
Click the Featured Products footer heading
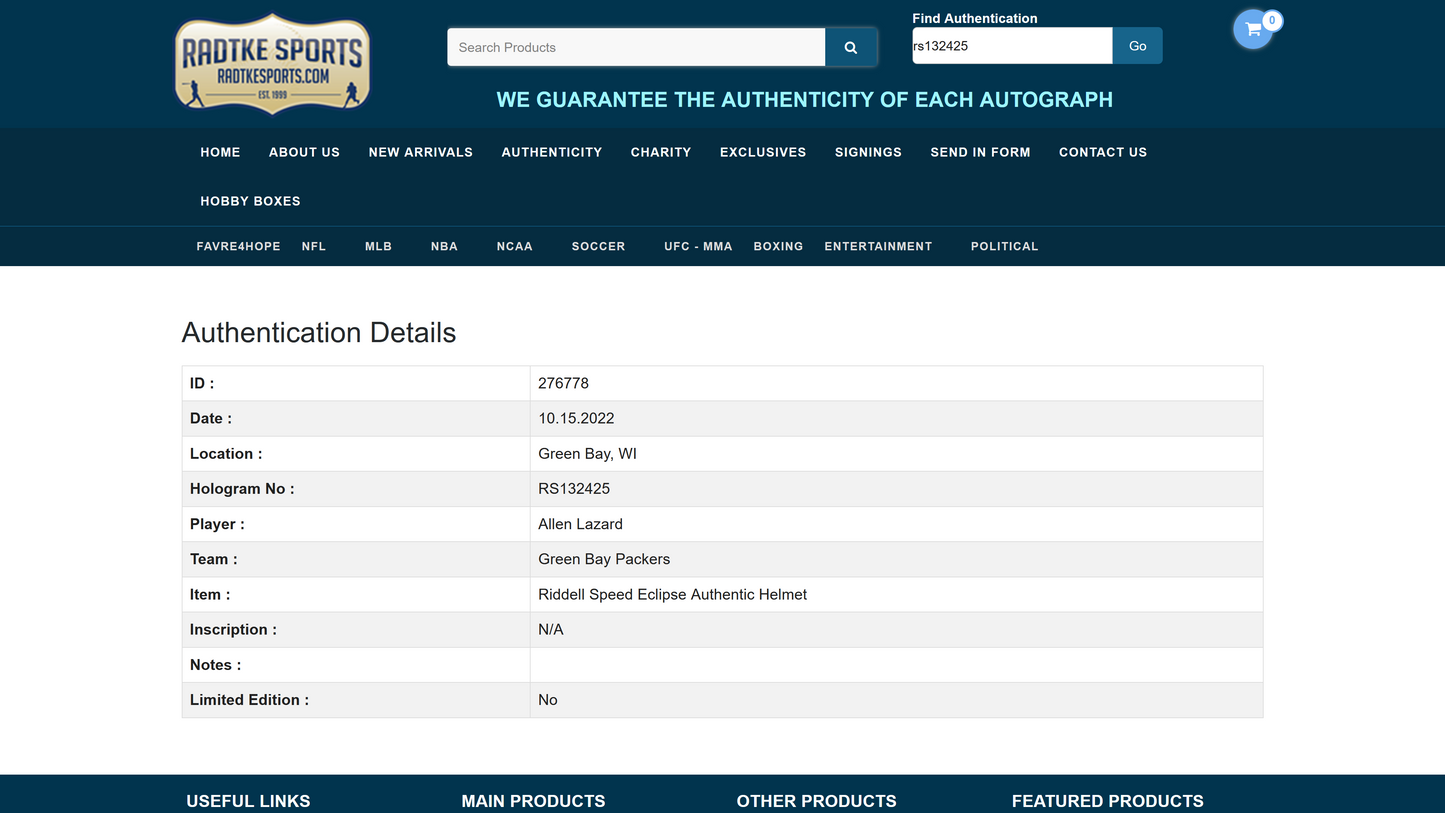point(1108,801)
